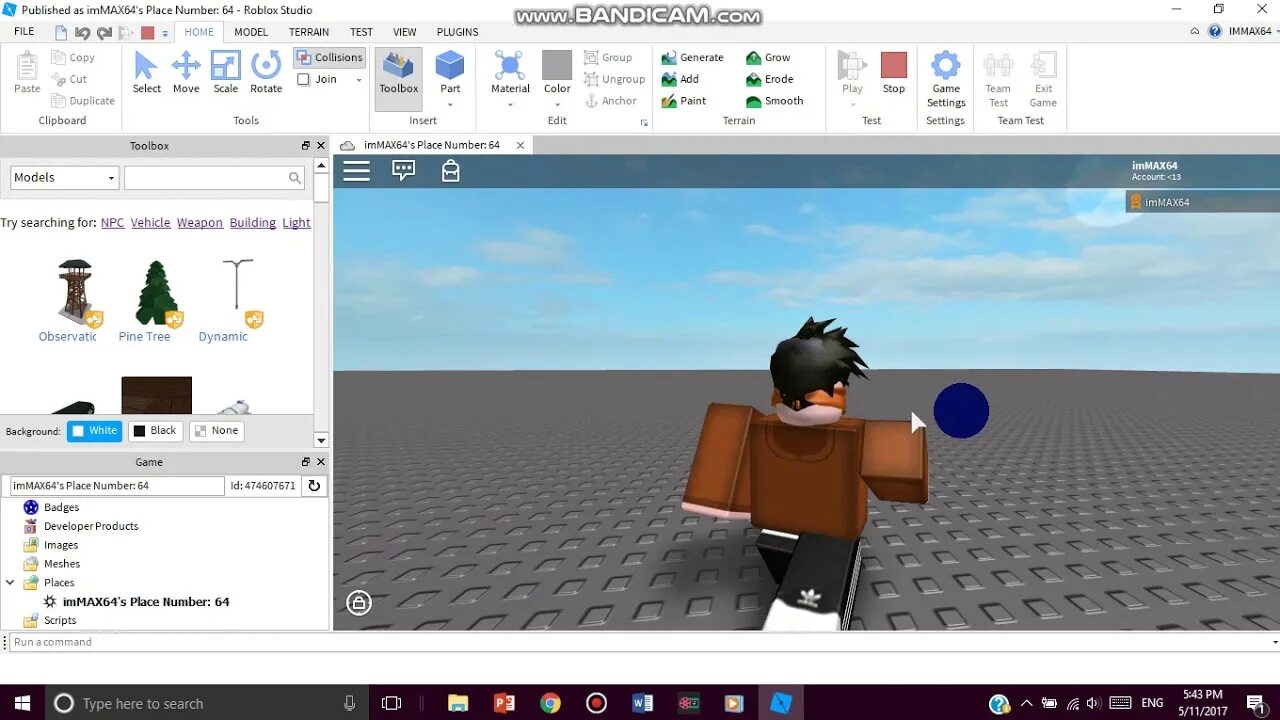1280x720 pixels.
Task: Select the Pine Tree model thumbnail
Action: [156, 292]
